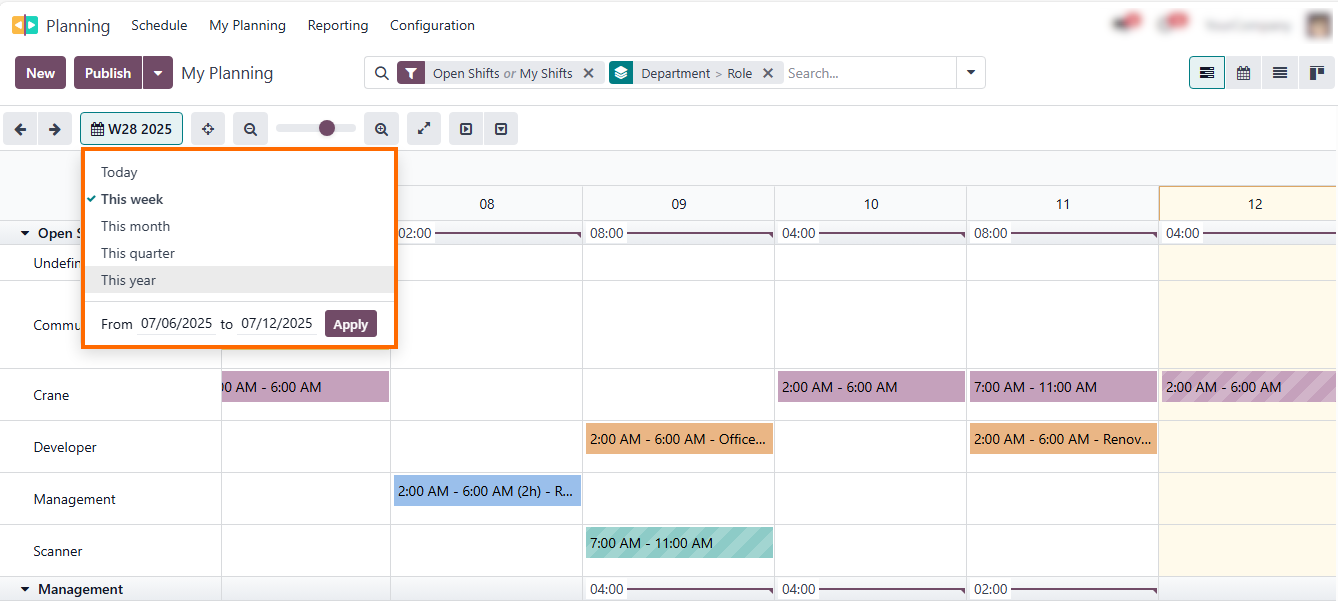Create a new shift with the New button

pyautogui.click(x=40, y=72)
